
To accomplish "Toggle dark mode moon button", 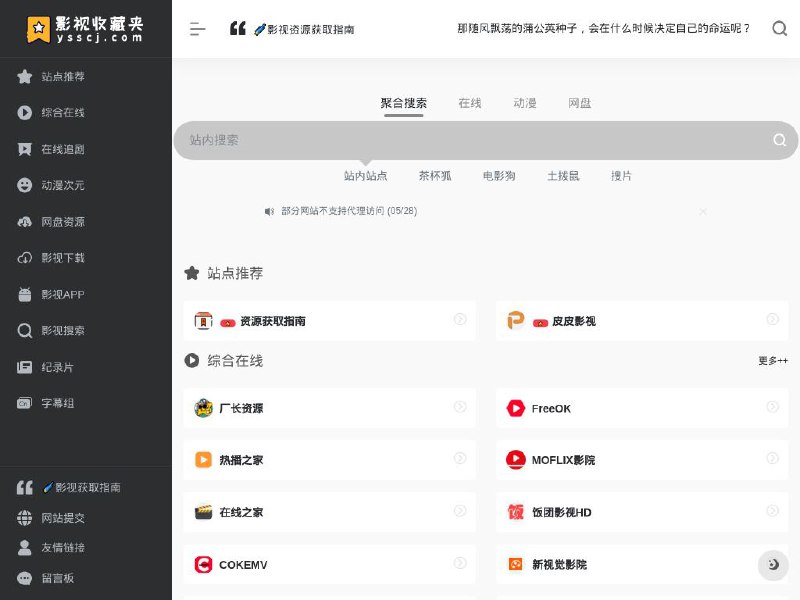I will tap(773, 565).
